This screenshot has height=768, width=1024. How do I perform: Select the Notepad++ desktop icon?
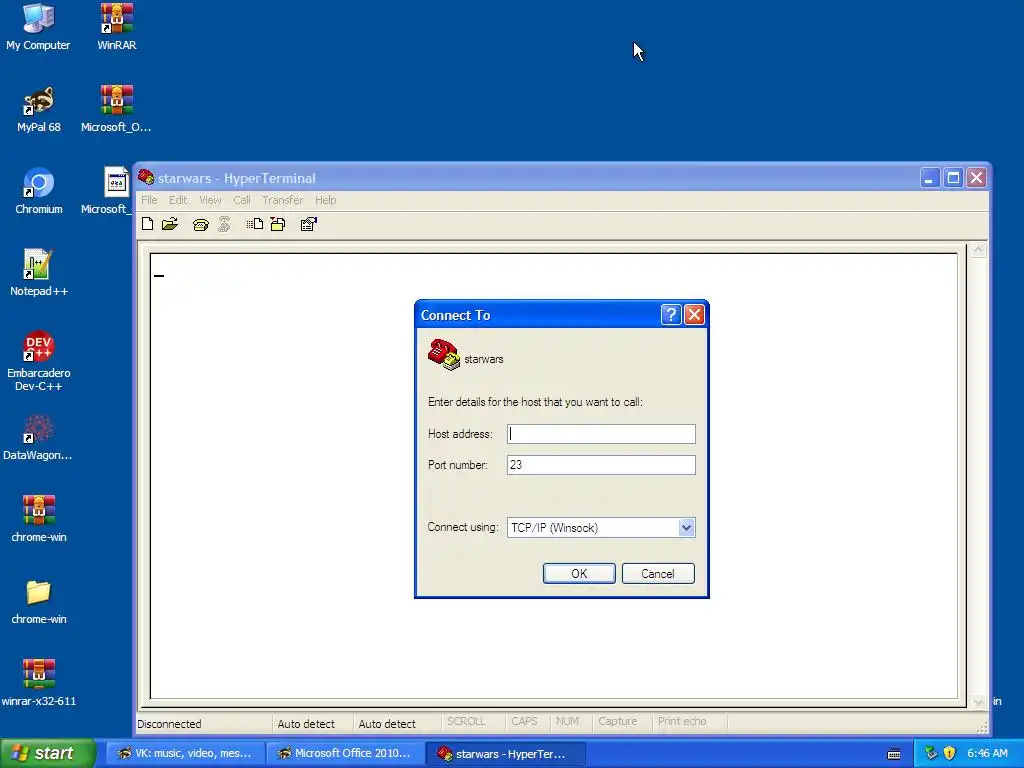(x=38, y=273)
